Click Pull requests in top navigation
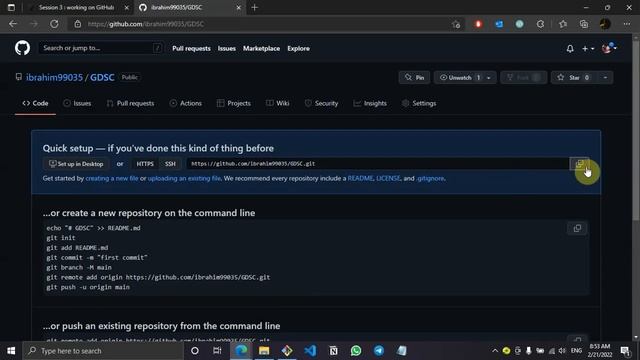 coord(191,49)
